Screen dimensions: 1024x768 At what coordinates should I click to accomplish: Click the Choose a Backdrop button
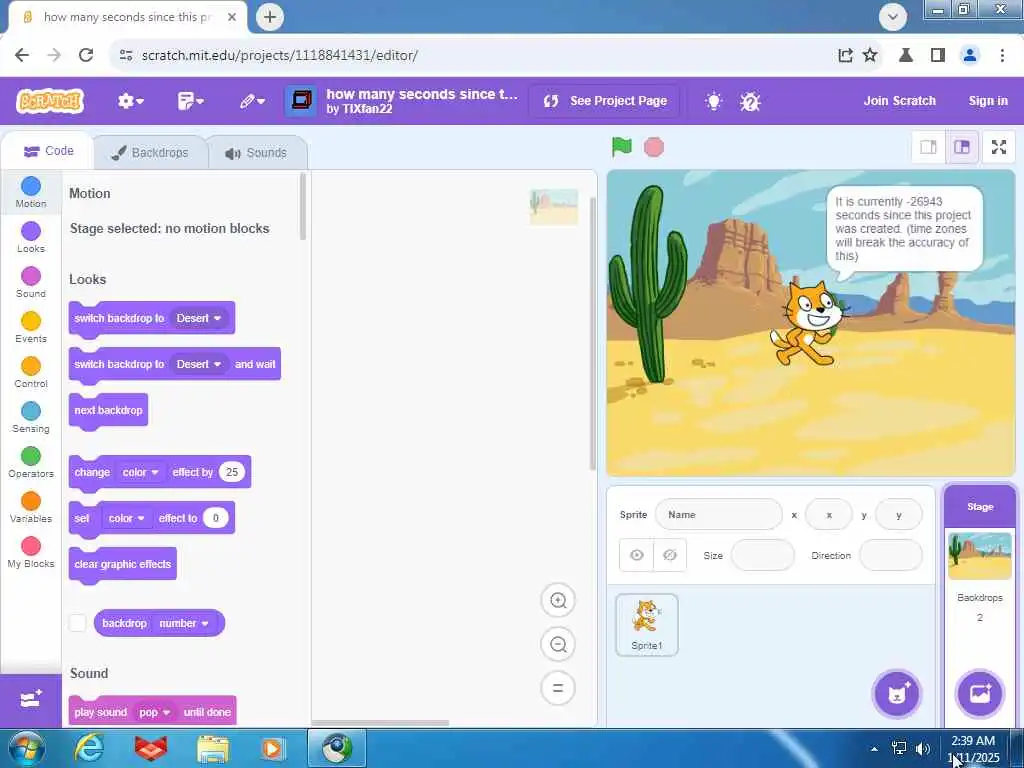pos(980,694)
